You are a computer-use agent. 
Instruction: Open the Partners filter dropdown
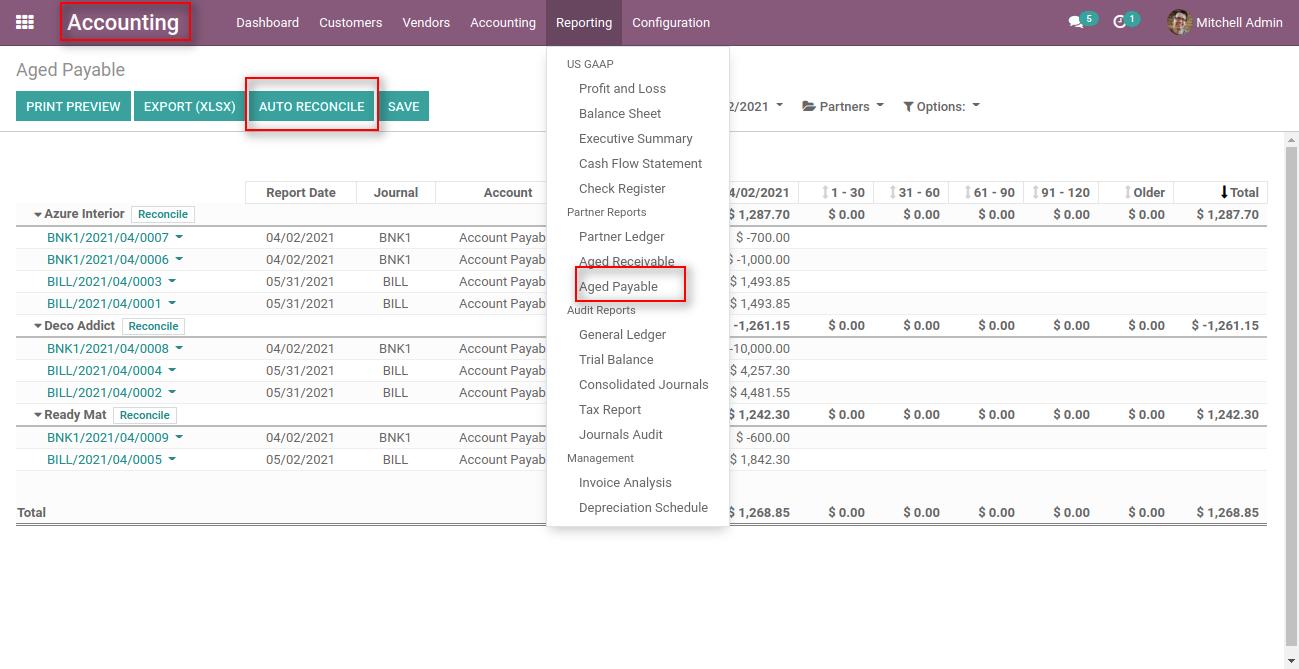(843, 106)
